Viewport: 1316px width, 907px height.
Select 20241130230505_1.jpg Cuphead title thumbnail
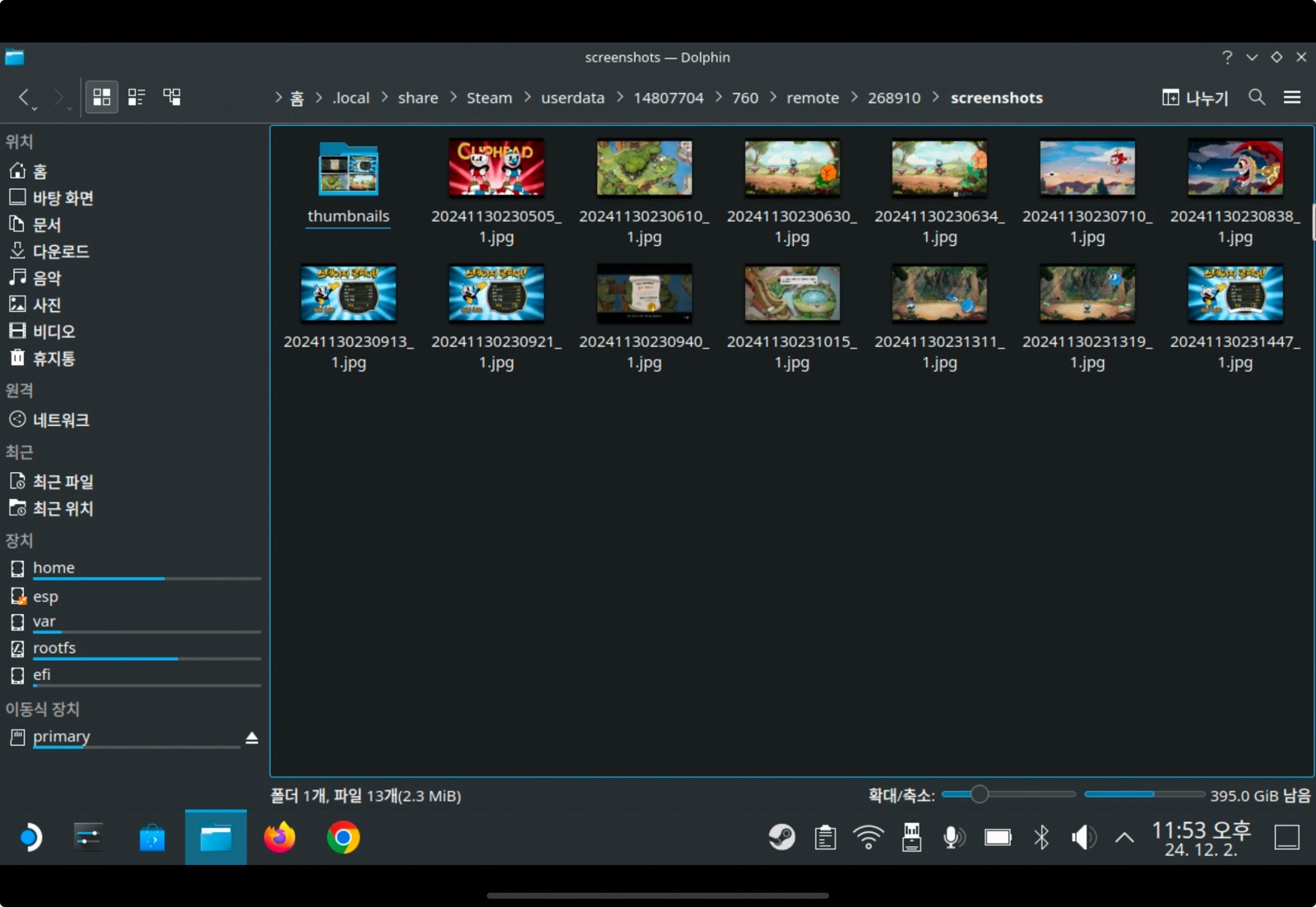coord(496,193)
